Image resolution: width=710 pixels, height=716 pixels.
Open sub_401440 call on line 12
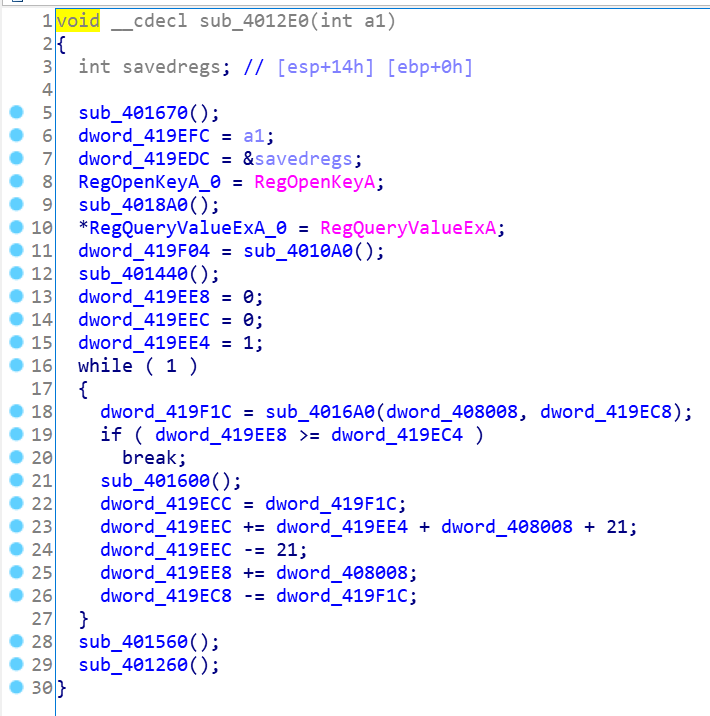click(133, 274)
